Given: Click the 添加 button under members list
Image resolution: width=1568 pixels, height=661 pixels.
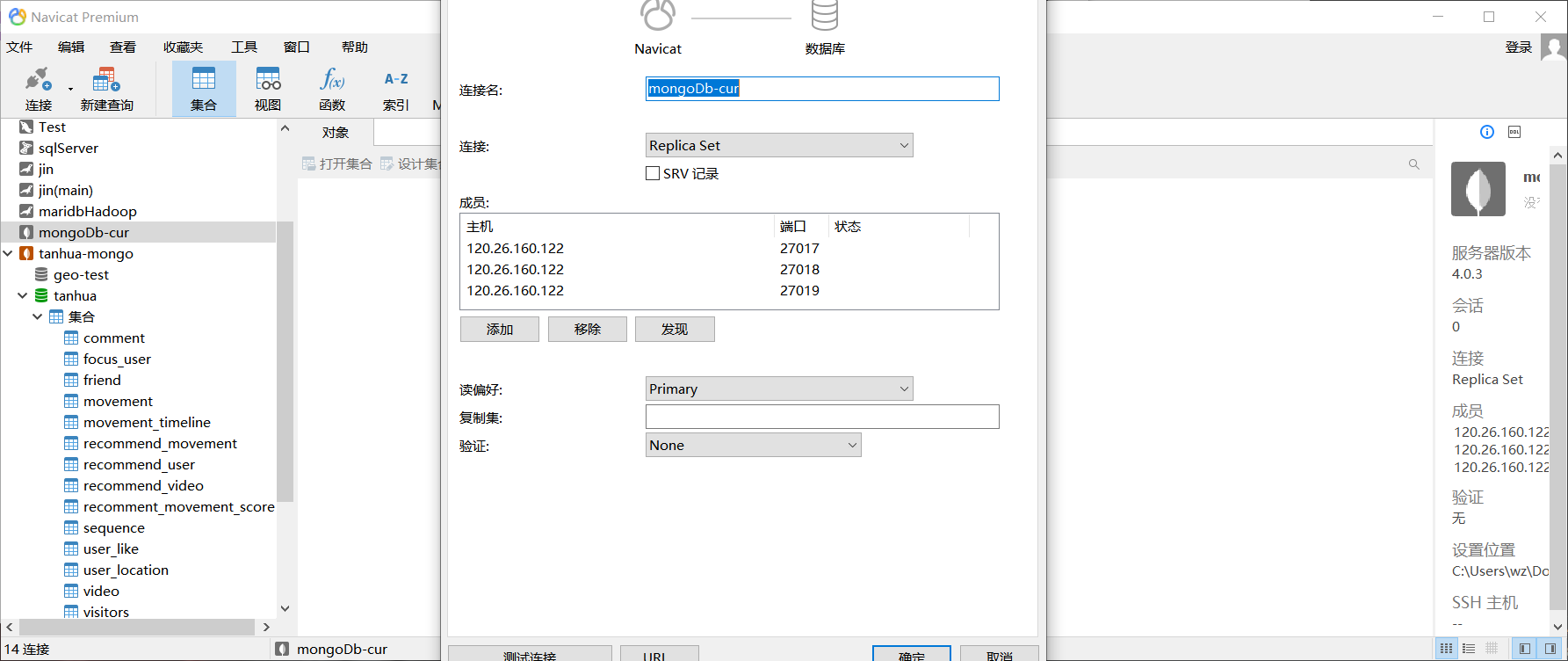Looking at the screenshot, I should pos(500,329).
